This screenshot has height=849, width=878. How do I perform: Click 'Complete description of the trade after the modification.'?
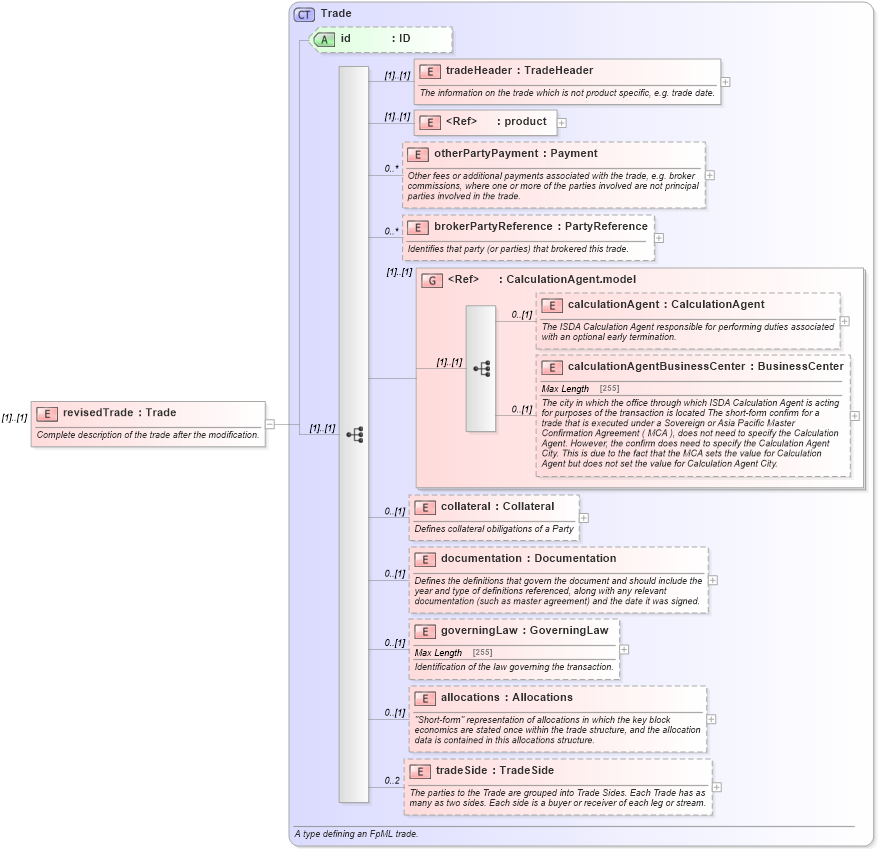pyautogui.click(x=148, y=435)
